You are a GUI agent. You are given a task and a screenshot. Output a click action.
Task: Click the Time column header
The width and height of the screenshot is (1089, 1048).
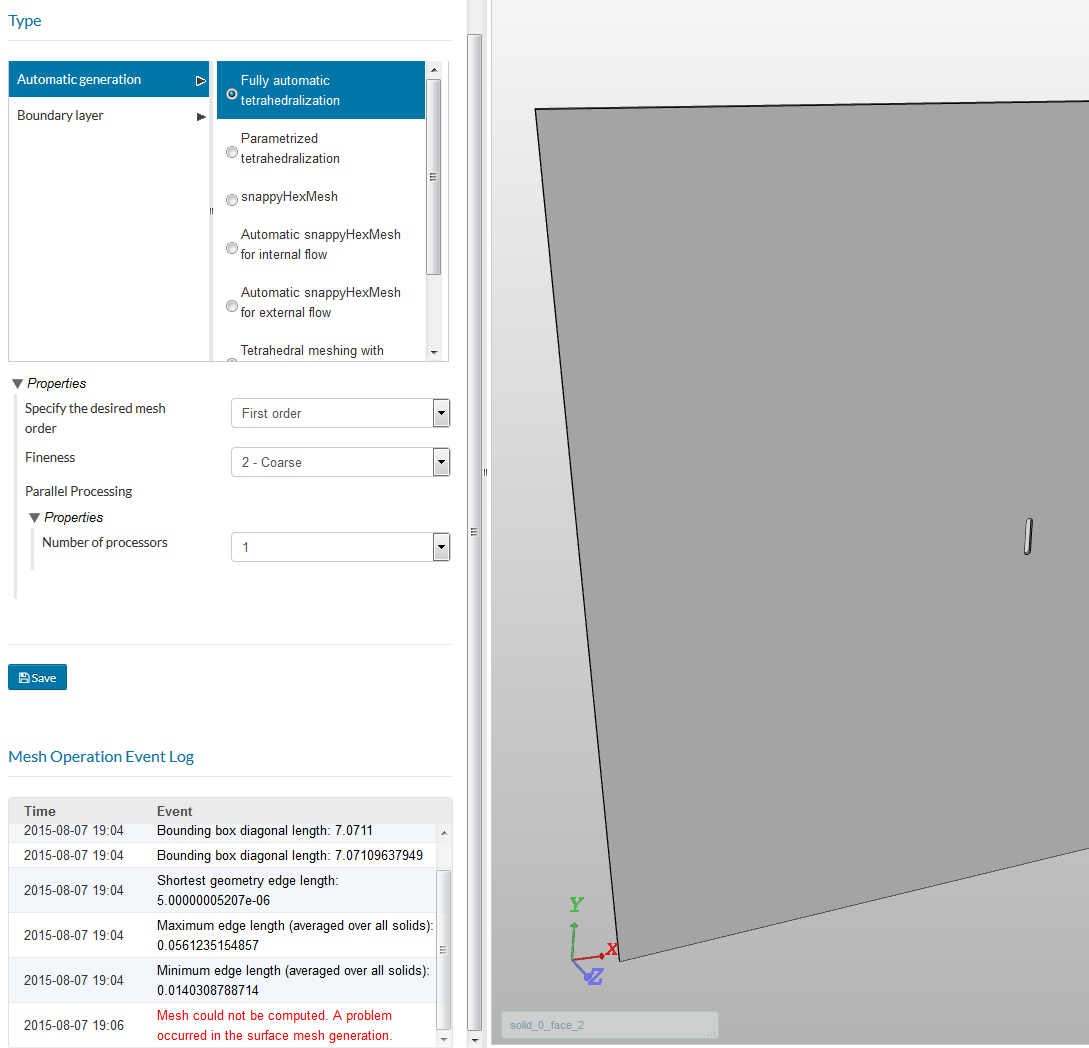(x=40, y=811)
